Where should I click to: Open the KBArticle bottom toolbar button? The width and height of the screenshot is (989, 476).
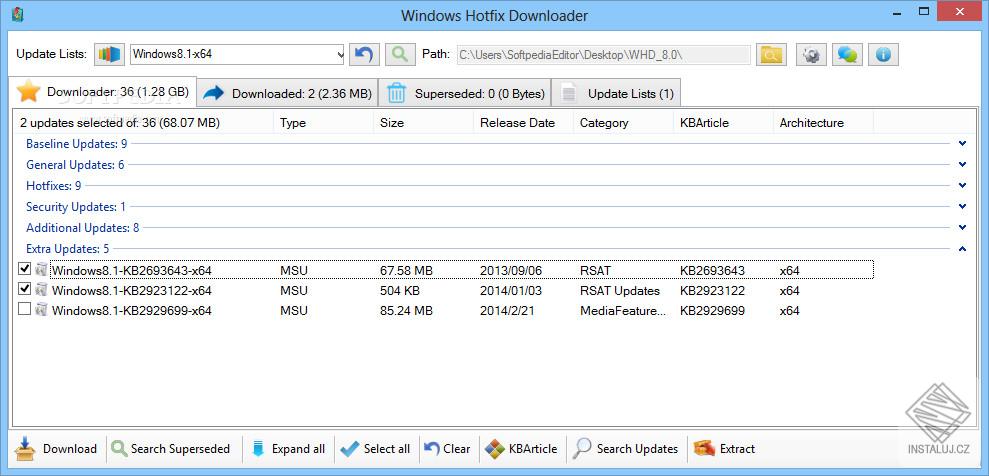(x=522, y=449)
